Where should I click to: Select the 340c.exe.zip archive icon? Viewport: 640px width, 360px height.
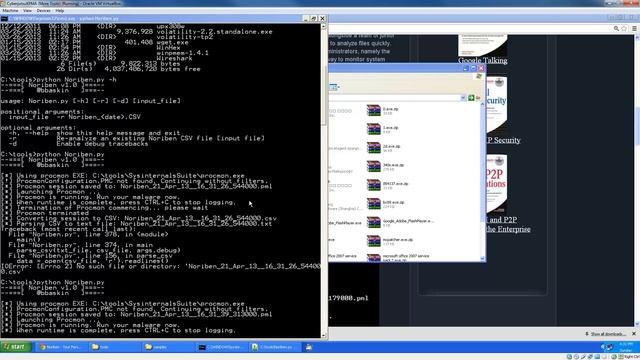(373, 167)
